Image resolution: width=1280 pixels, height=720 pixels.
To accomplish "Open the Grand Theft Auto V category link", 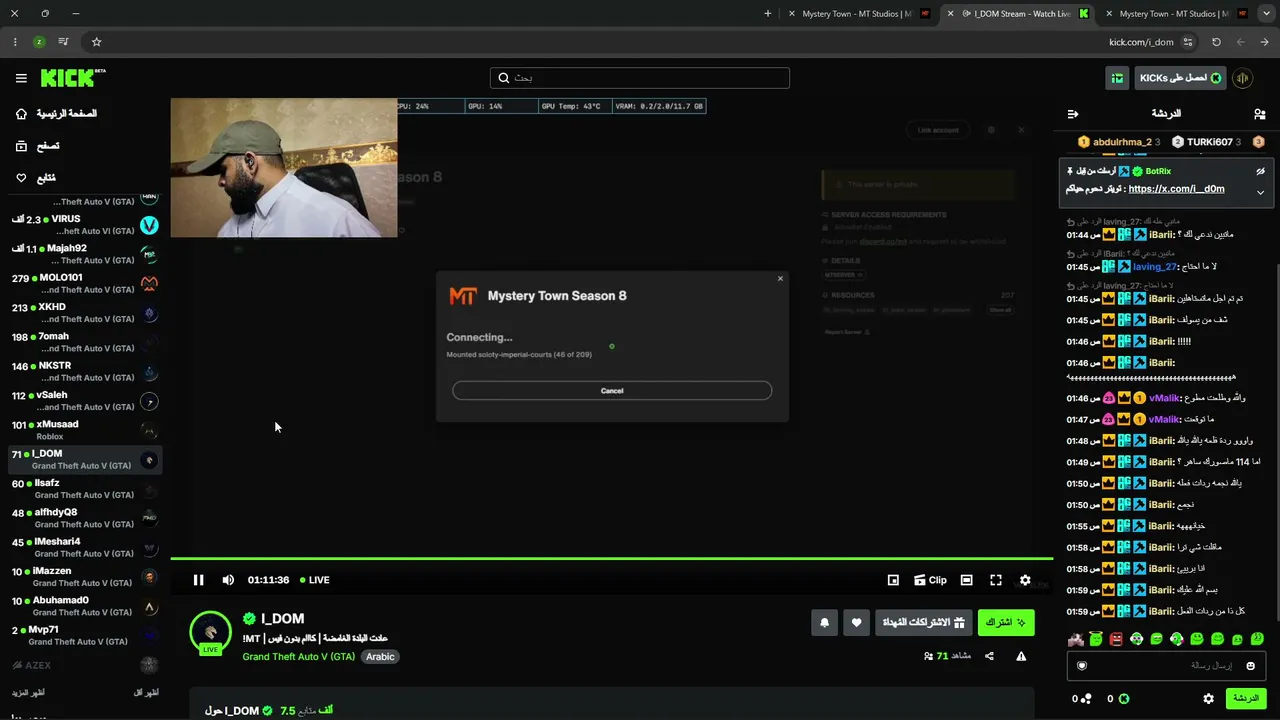I will (x=298, y=657).
